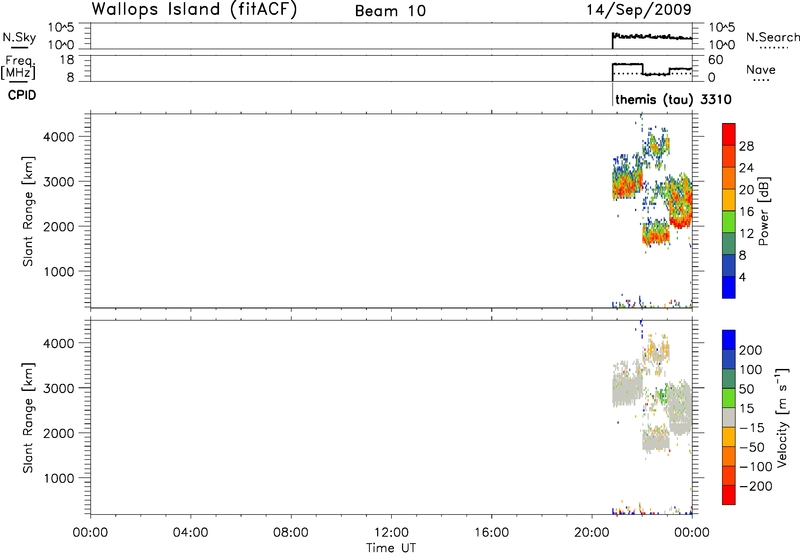Click the date '14/Sep/2009'

(639, 10)
